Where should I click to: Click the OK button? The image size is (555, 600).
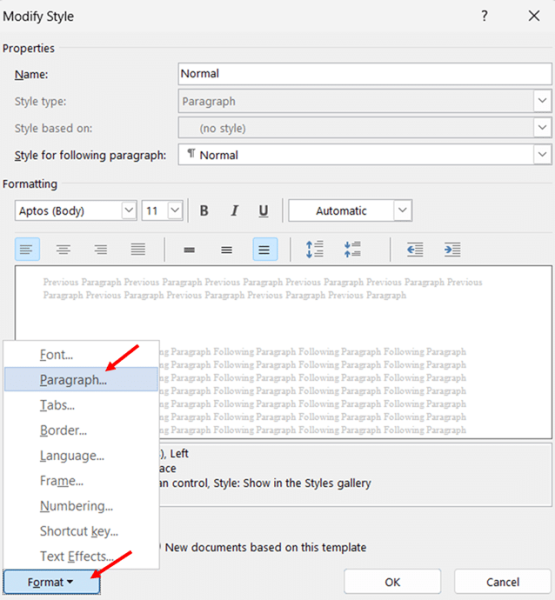coord(392,582)
